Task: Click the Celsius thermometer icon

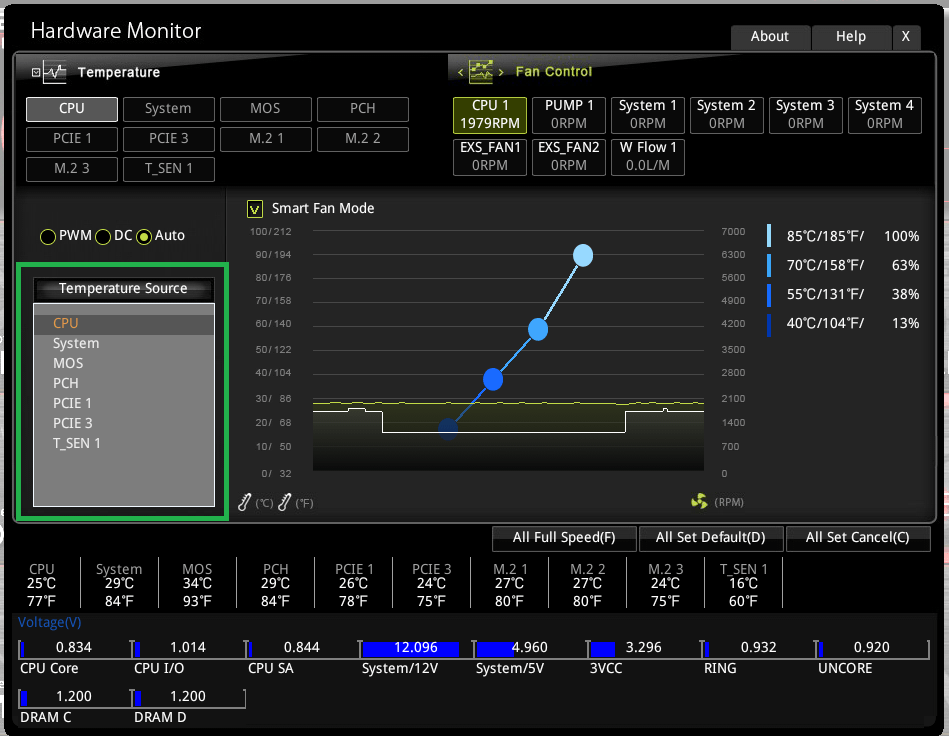Action: click(245, 502)
